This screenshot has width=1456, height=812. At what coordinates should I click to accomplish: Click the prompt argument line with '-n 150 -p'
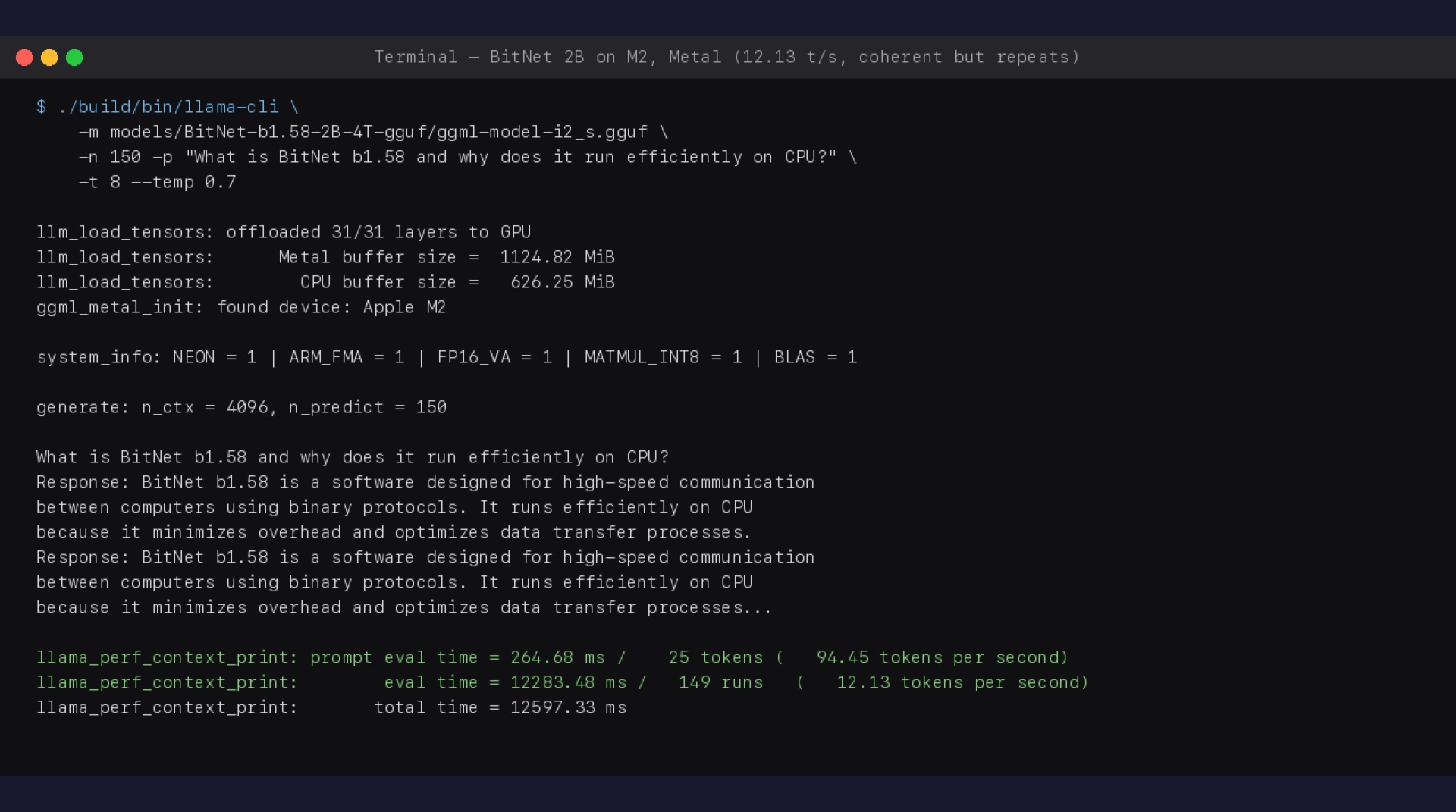click(x=467, y=157)
